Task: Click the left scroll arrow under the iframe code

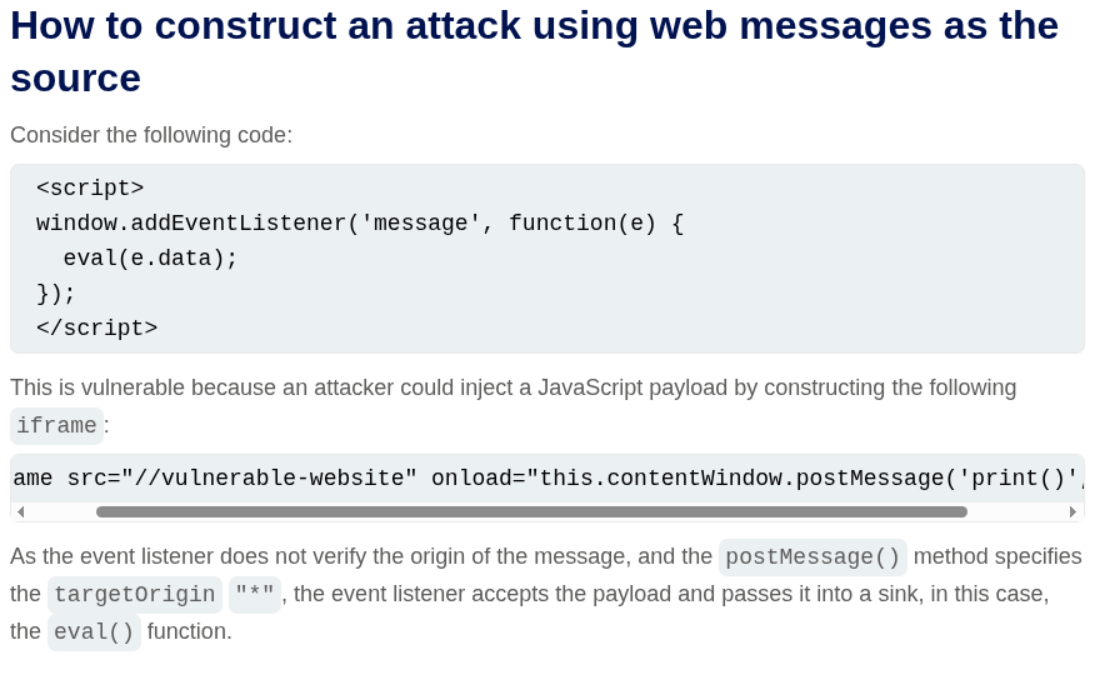Action: [21, 512]
